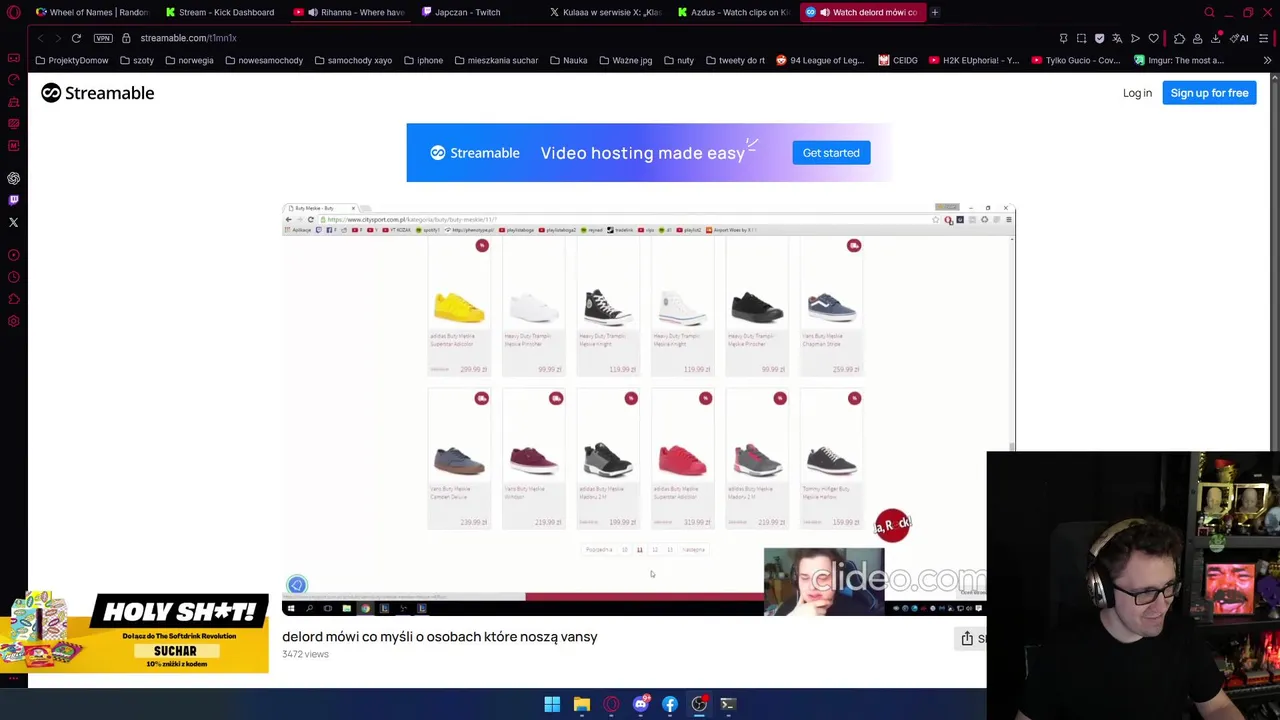Image resolution: width=1280 pixels, height=720 pixels.
Task: Switch to Azdus Kick clips tab
Action: tap(733, 12)
